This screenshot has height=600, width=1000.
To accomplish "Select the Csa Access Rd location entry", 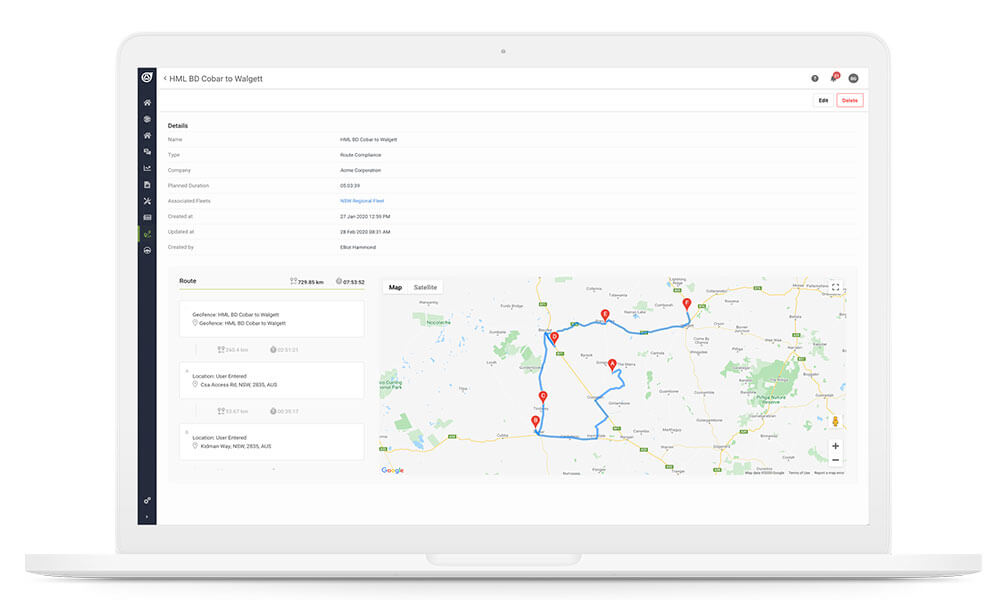I will (x=270, y=380).
